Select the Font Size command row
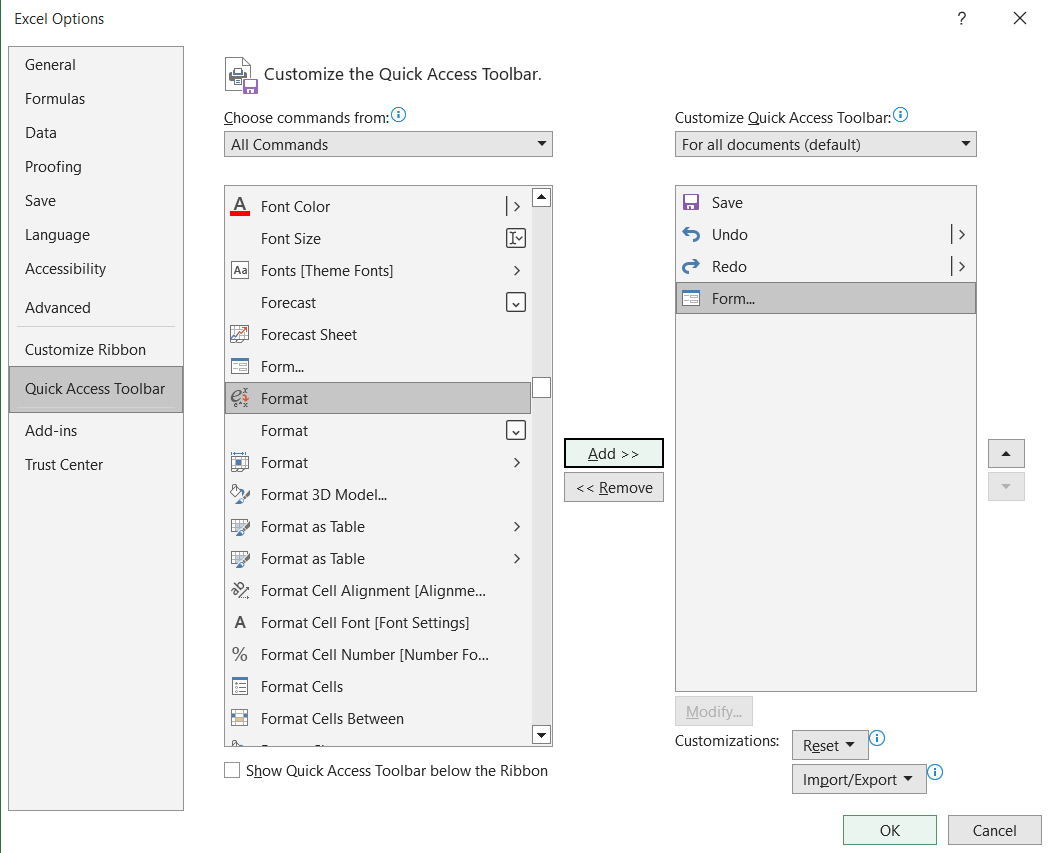This screenshot has width=1049, height=853. click(378, 238)
